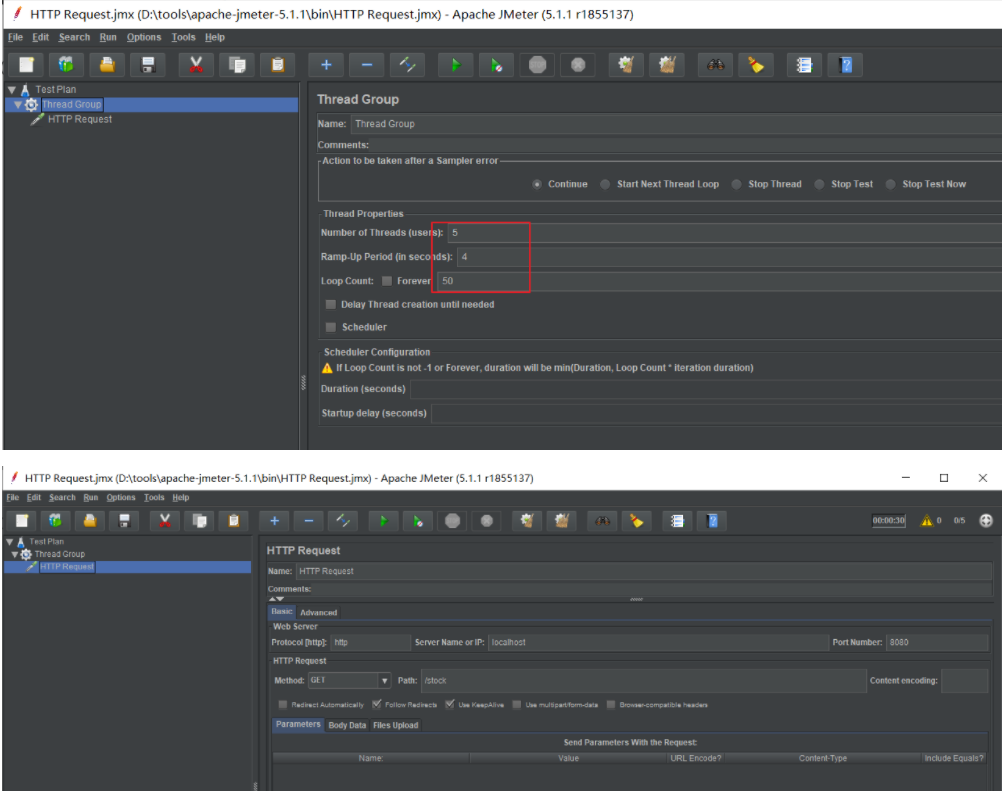Click the Number of Threads field
This screenshot has width=1007, height=791.
pos(724,232)
